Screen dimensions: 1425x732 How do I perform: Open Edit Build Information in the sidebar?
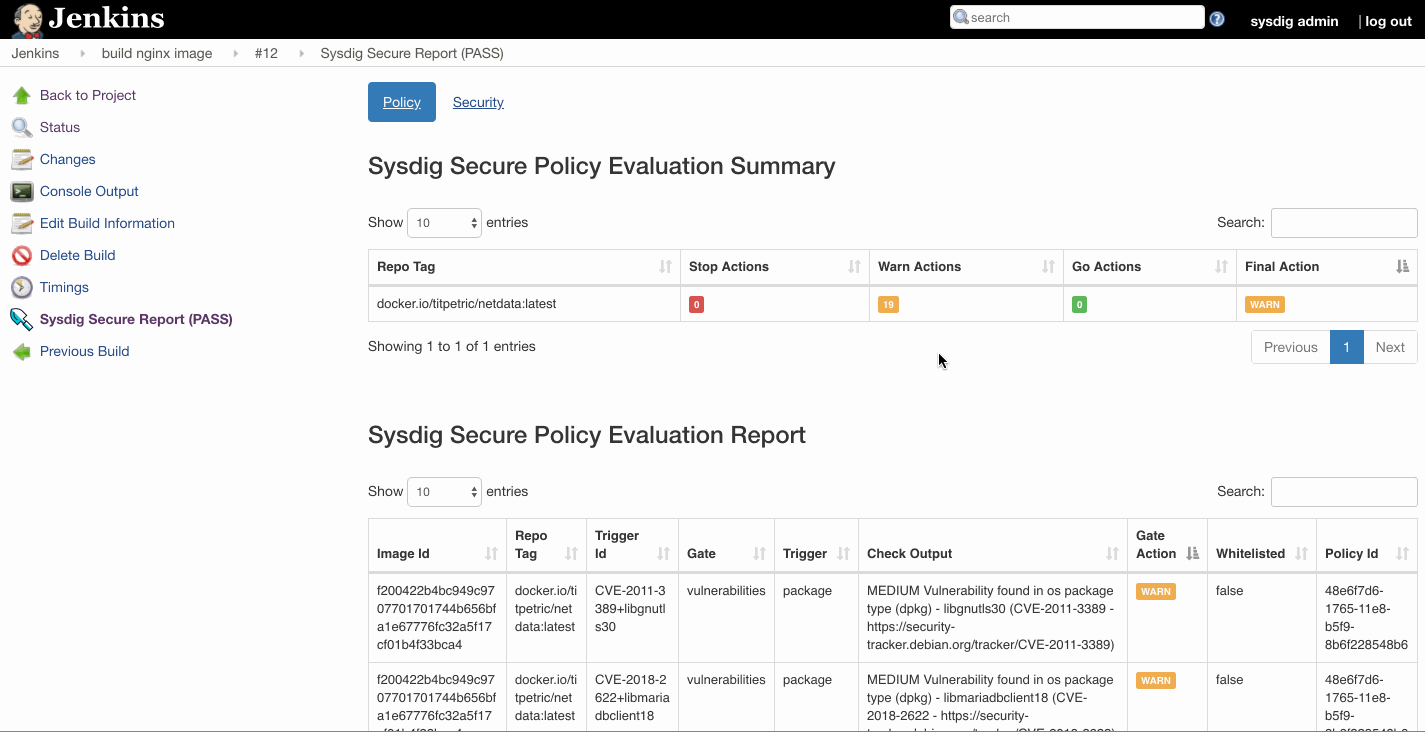click(107, 223)
